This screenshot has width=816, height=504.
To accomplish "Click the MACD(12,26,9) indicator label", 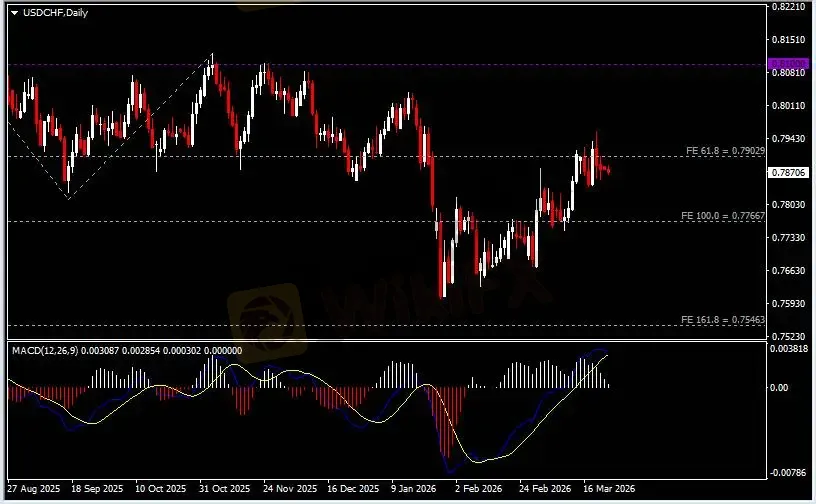I will (50, 350).
